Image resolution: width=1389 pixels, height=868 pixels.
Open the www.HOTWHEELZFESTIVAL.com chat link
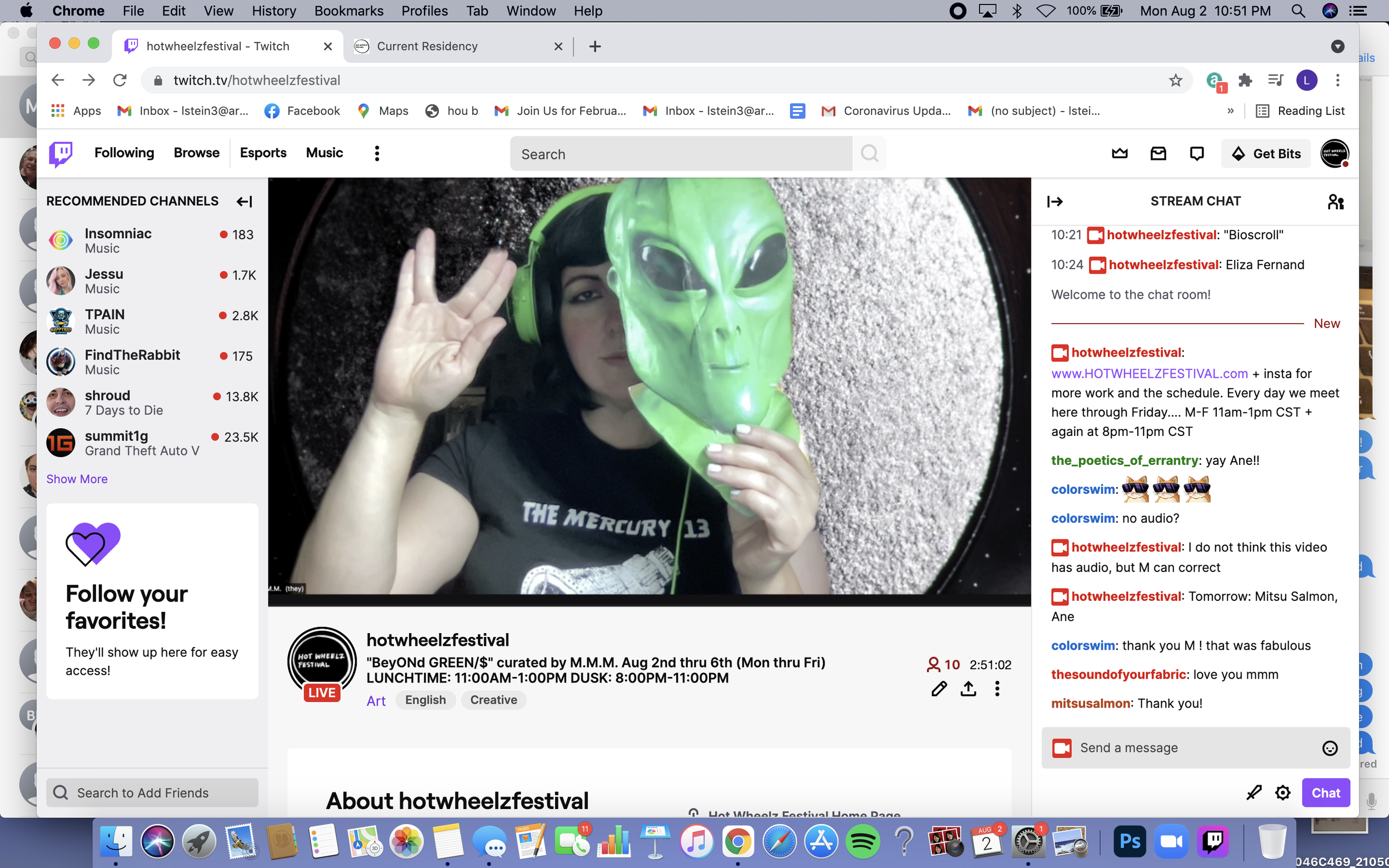click(x=1149, y=374)
